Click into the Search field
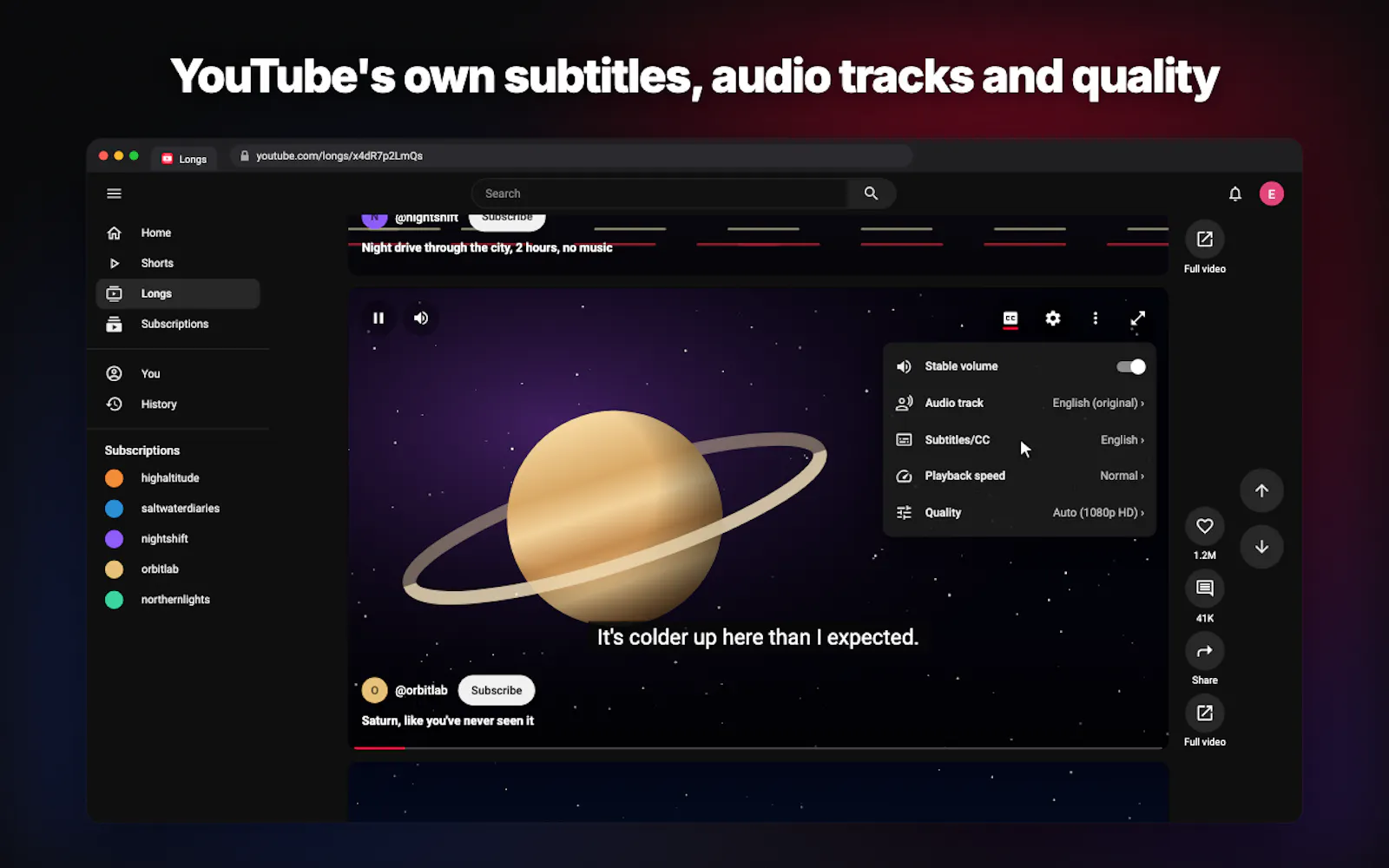Screen dimensions: 1389x868 click(660, 194)
